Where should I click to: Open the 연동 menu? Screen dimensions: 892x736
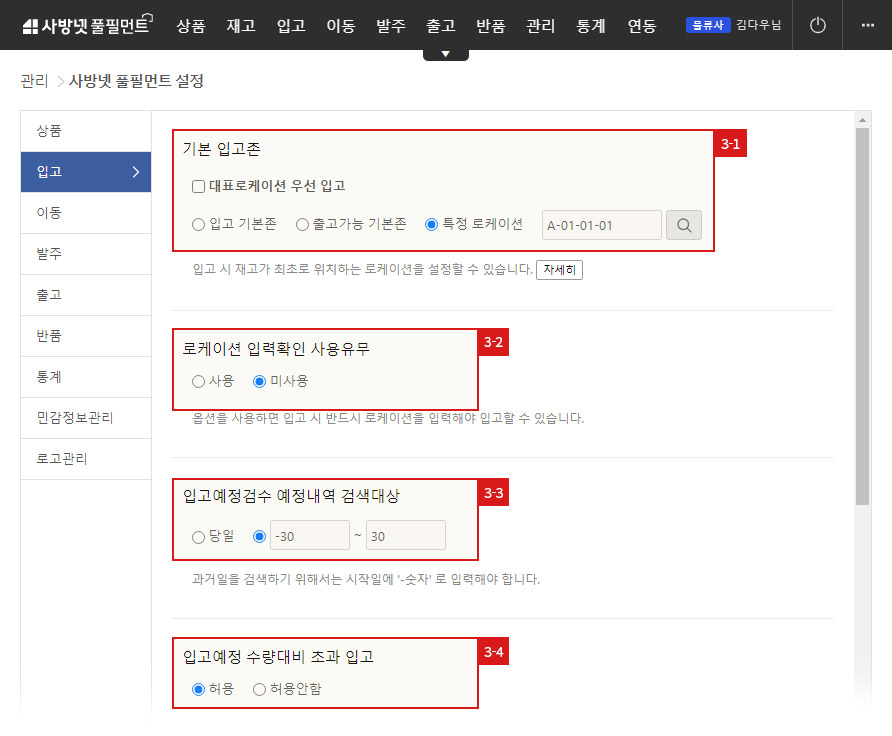641,25
